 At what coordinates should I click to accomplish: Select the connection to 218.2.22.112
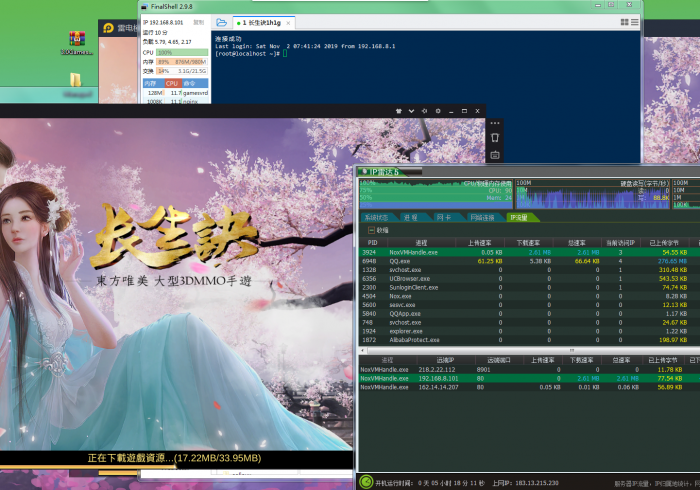click(x=529, y=370)
